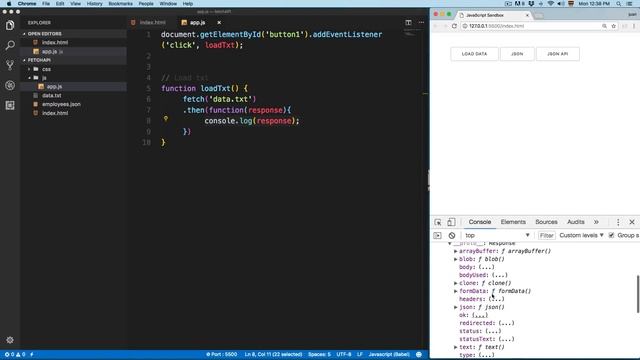Reload the page in Chrome
The image size is (640, 360).
point(454,26)
